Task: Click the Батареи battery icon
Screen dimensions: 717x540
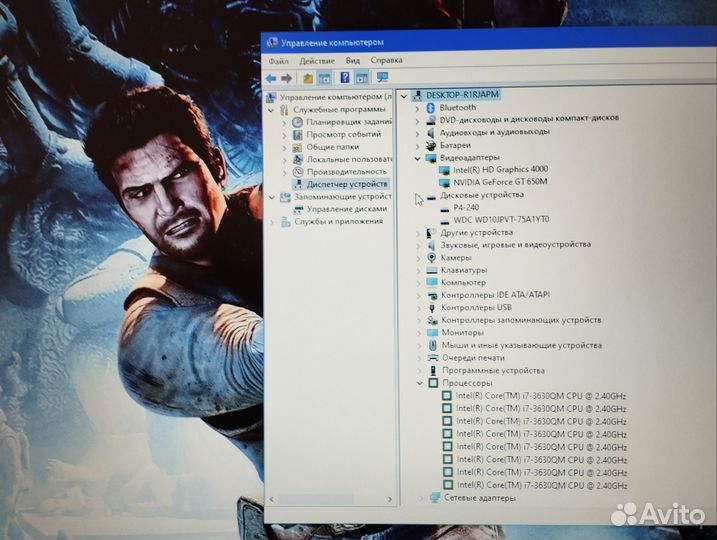Action: tap(431, 145)
